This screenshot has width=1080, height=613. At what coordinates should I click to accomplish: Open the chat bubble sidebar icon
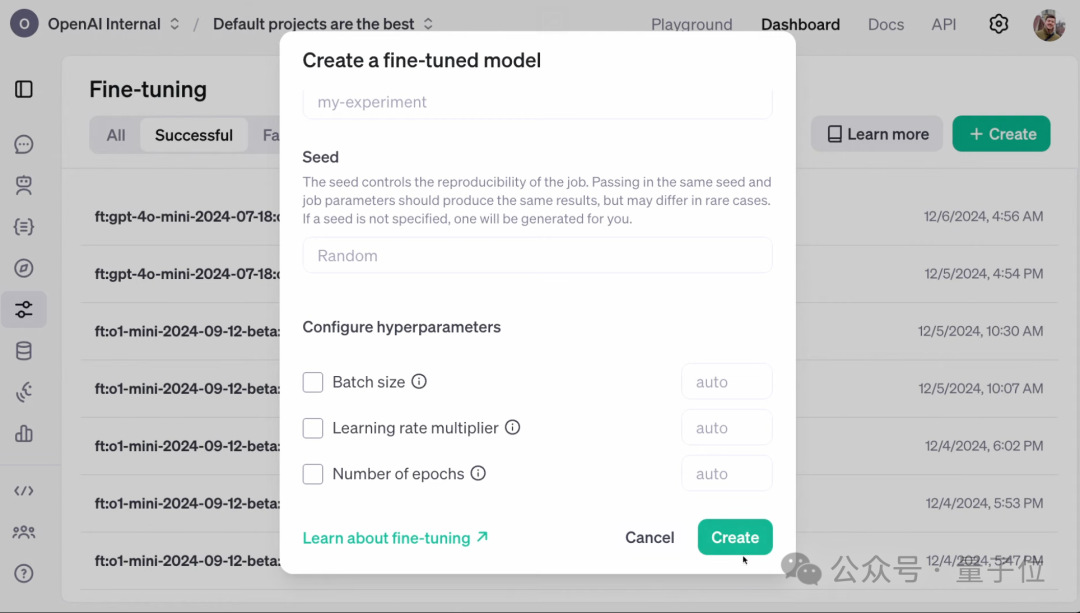click(24, 145)
